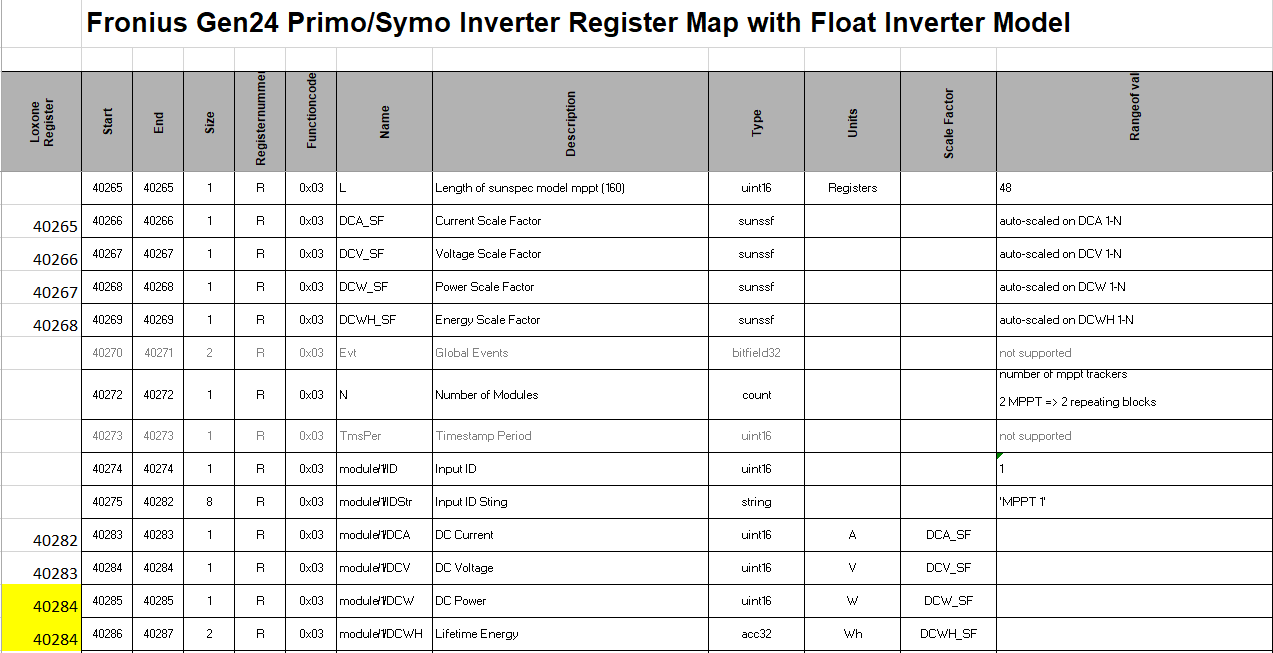Select the Registernummer column header
The height and width of the screenshot is (653, 1273).
(260, 123)
